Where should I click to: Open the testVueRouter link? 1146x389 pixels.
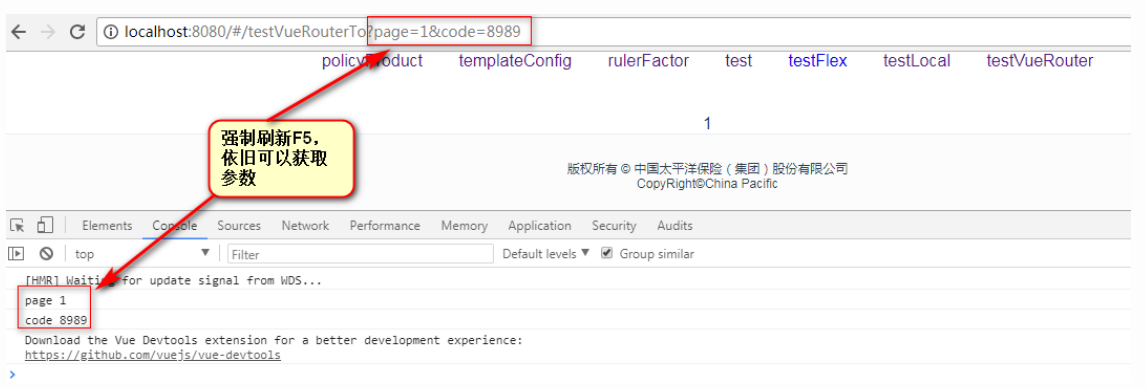1039,61
